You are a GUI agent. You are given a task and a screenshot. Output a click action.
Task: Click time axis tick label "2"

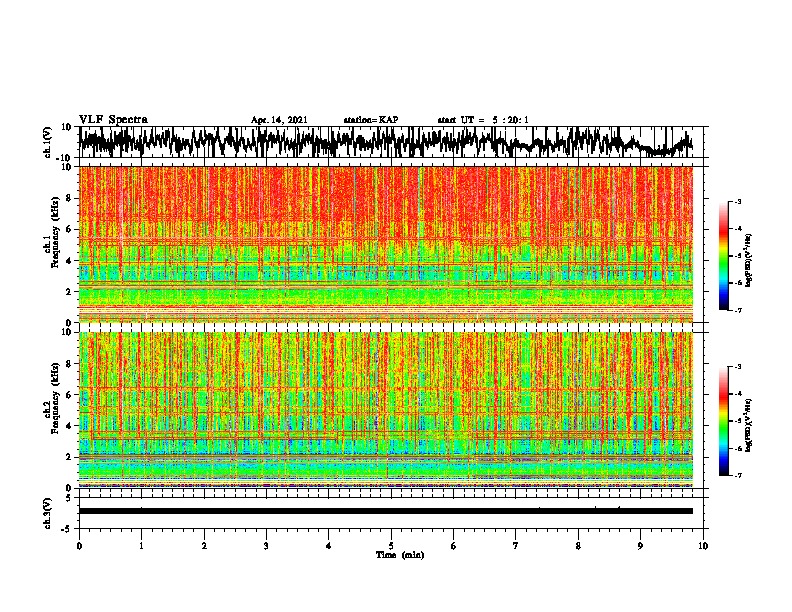(x=204, y=546)
